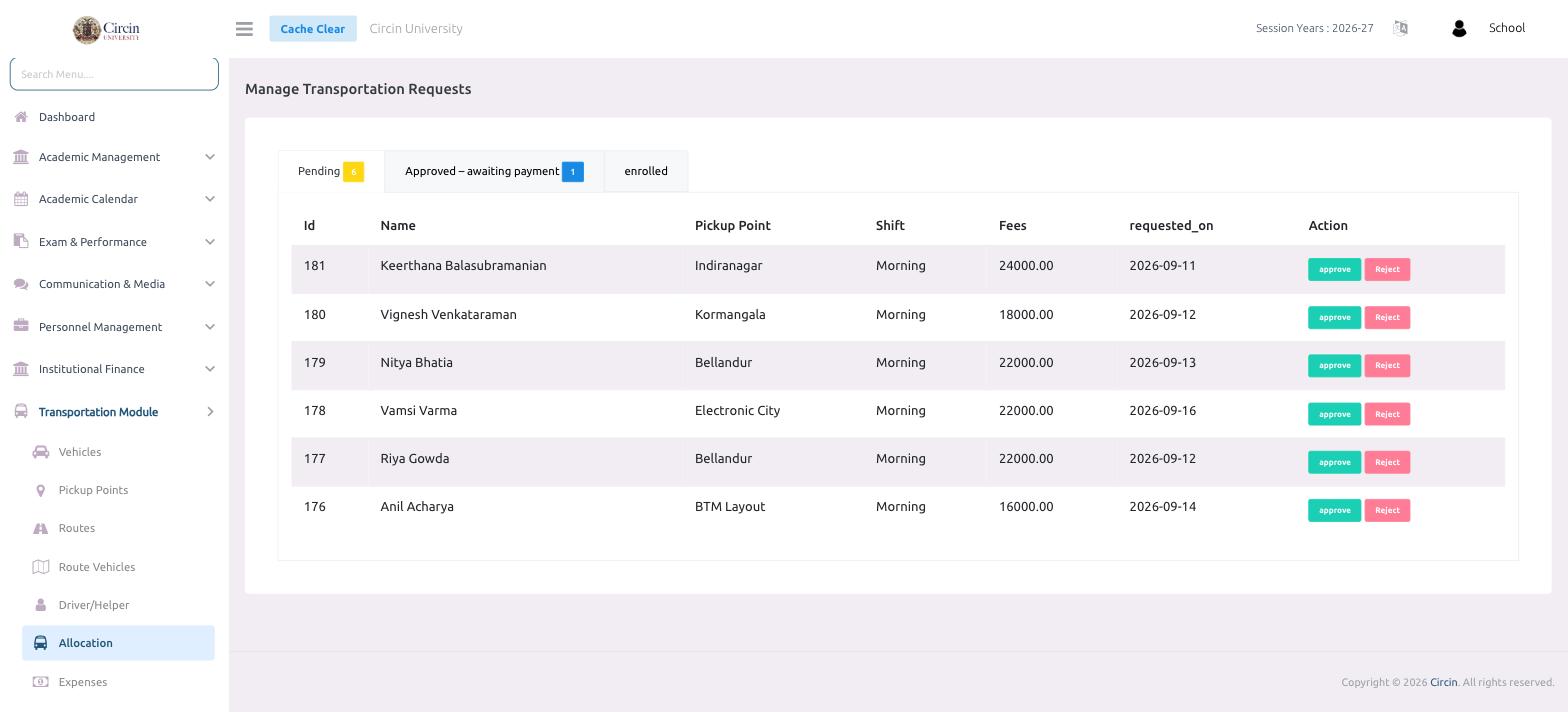Open Approved – awaiting payment tab
The width and height of the screenshot is (1568, 712).
pos(494,171)
